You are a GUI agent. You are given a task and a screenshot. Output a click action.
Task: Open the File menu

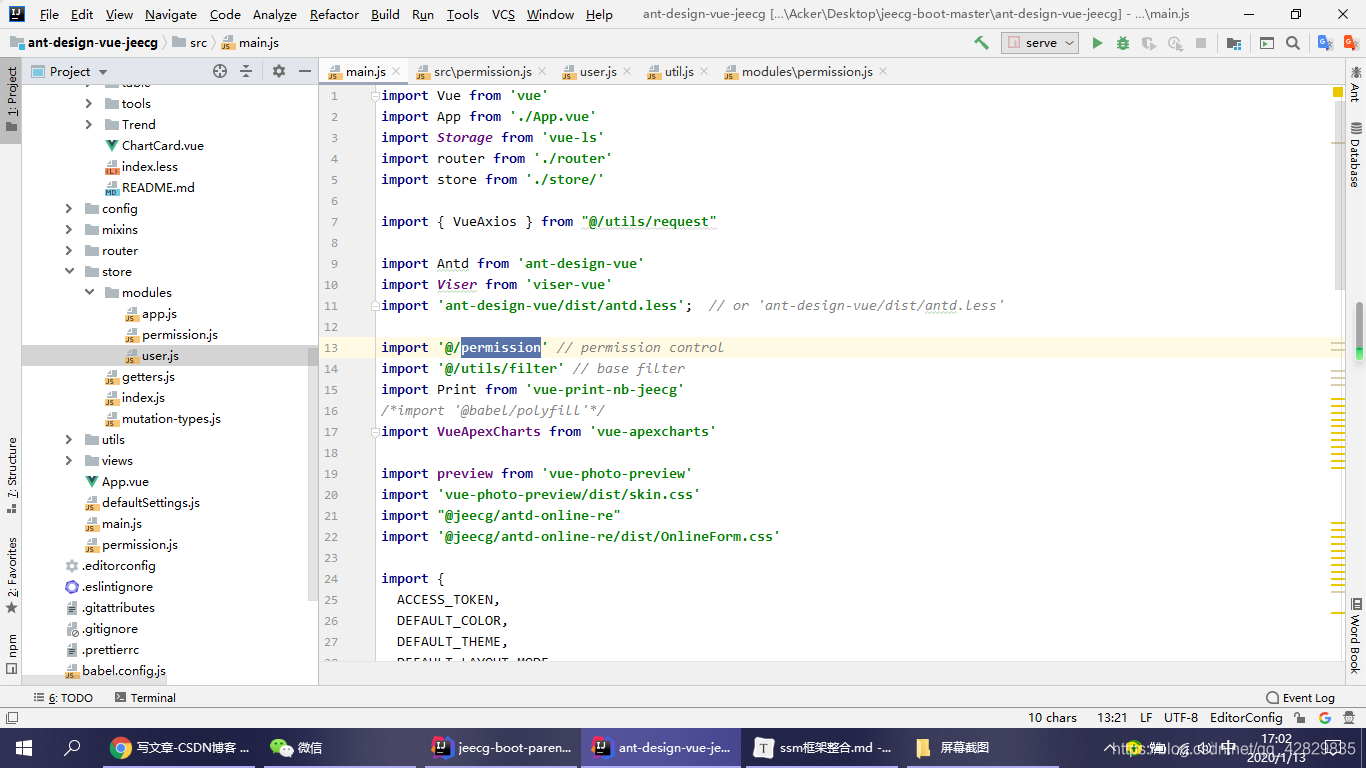[x=49, y=14]
